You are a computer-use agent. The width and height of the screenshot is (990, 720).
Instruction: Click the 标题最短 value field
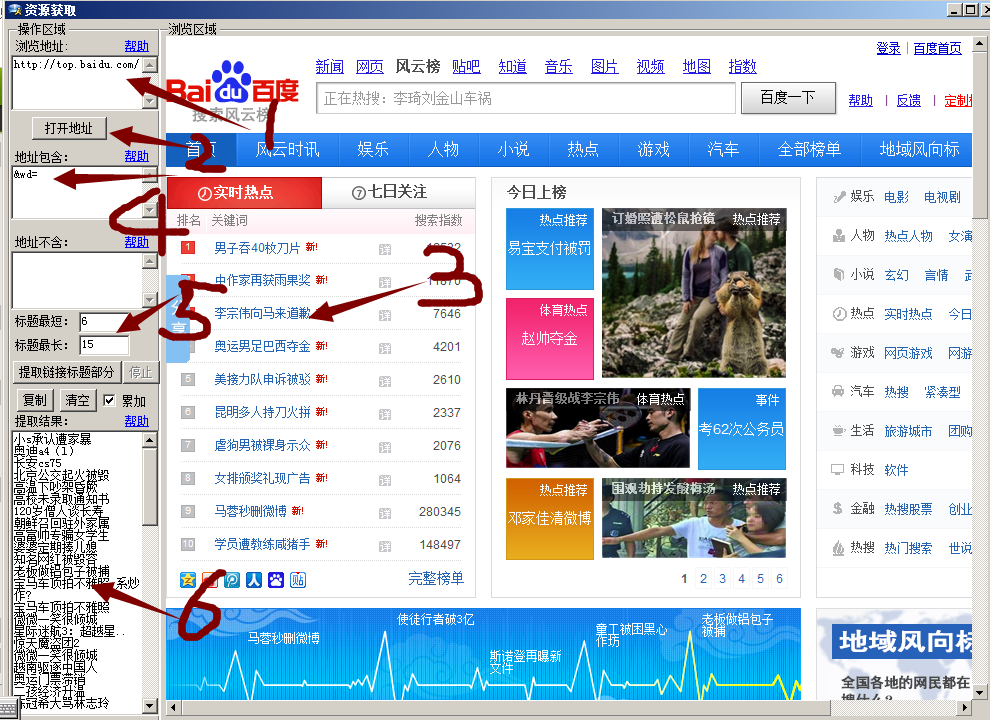(x=104, y=321)
